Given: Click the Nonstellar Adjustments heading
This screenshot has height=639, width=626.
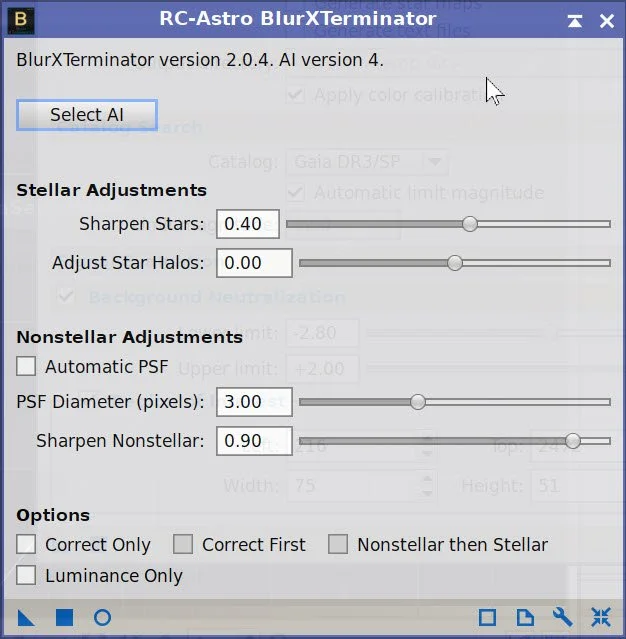Looking at the screenshot, I should [x=130, y=337].
